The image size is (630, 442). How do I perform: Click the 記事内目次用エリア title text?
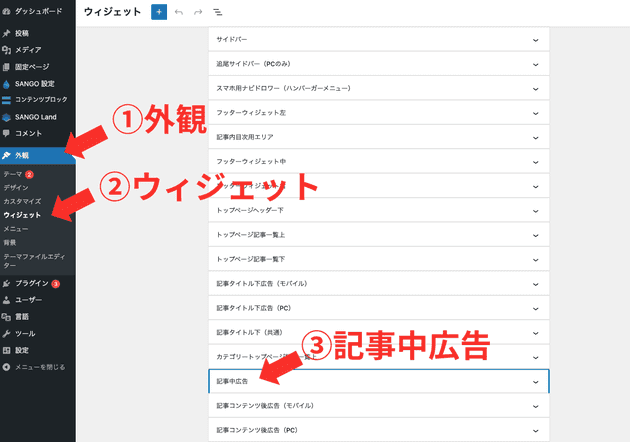(x=245, y=137)
